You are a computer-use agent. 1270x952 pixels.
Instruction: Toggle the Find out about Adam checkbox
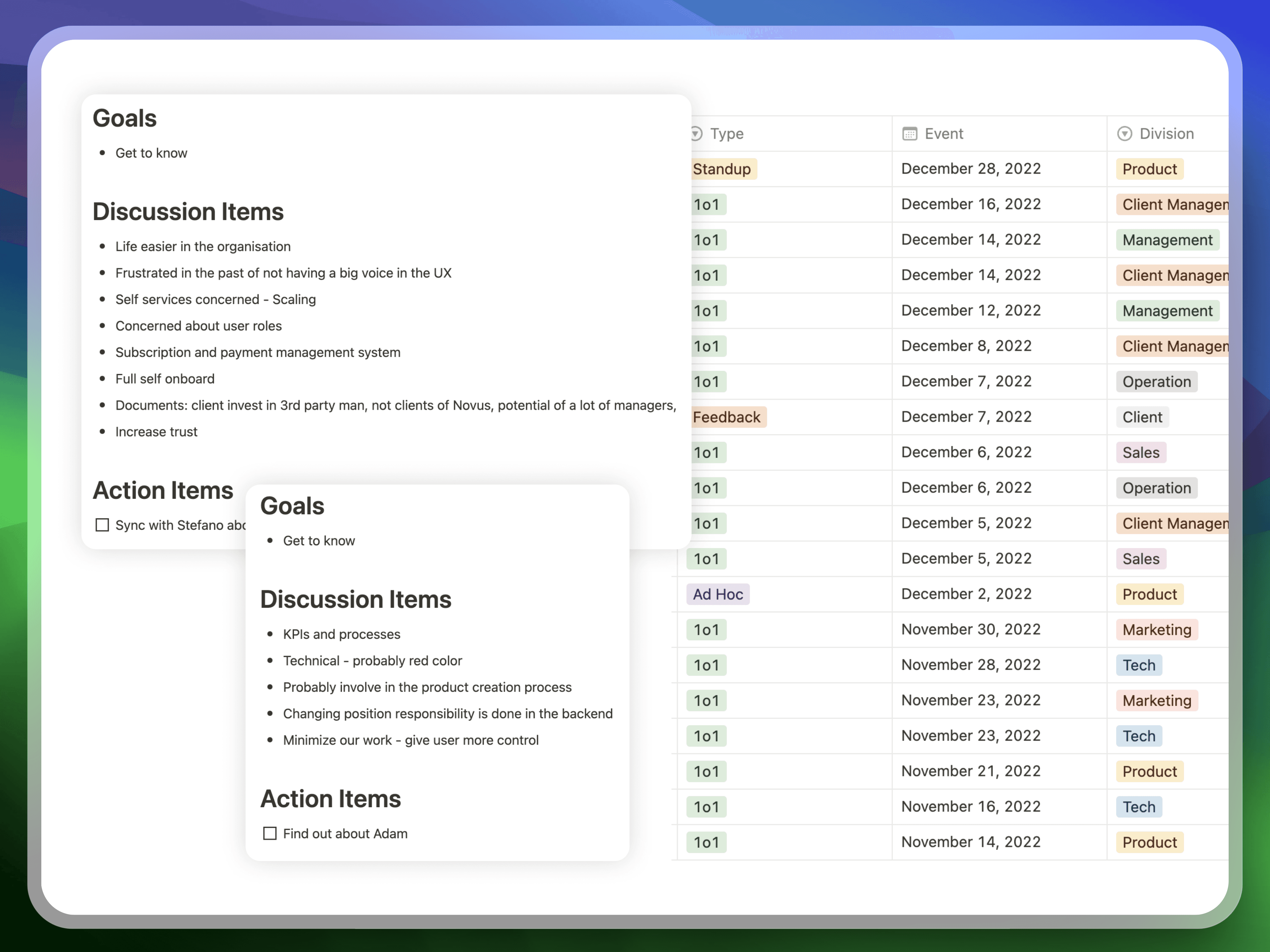coord(268,832)
